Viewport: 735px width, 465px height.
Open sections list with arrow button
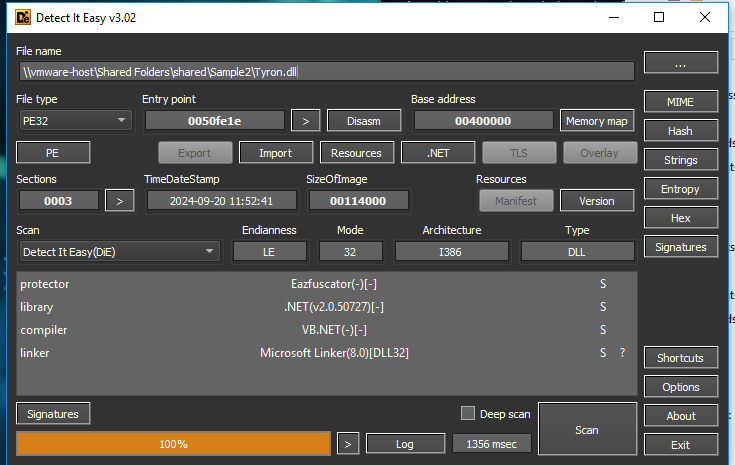pyautogui.click(x=120, y=201)
